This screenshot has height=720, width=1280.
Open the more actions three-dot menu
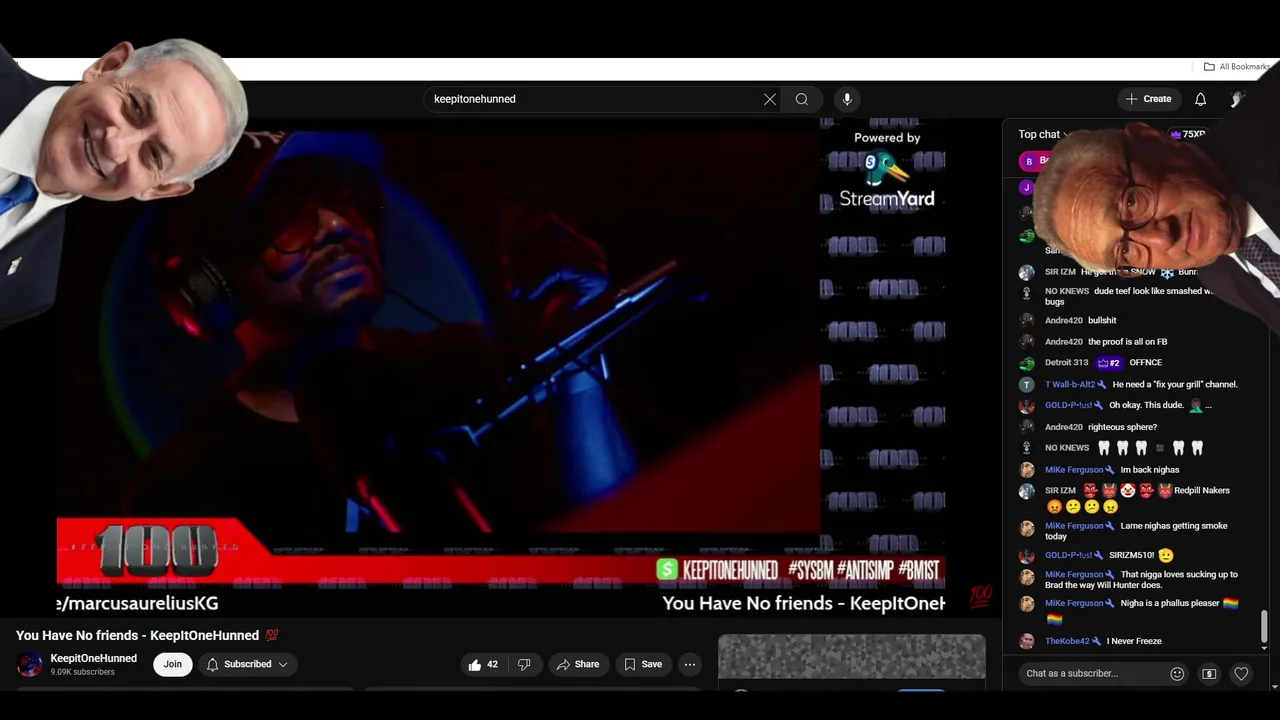pos(690,664)
